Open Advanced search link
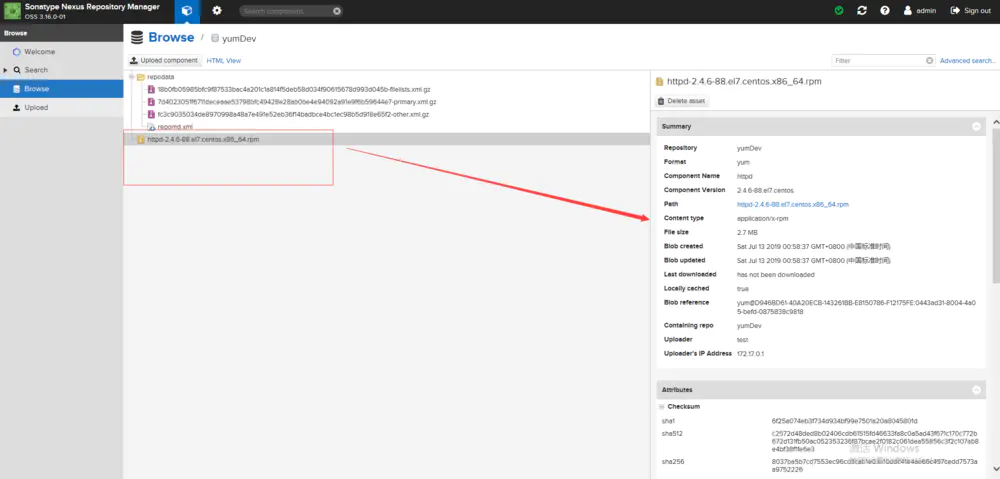 pos(967,61)
